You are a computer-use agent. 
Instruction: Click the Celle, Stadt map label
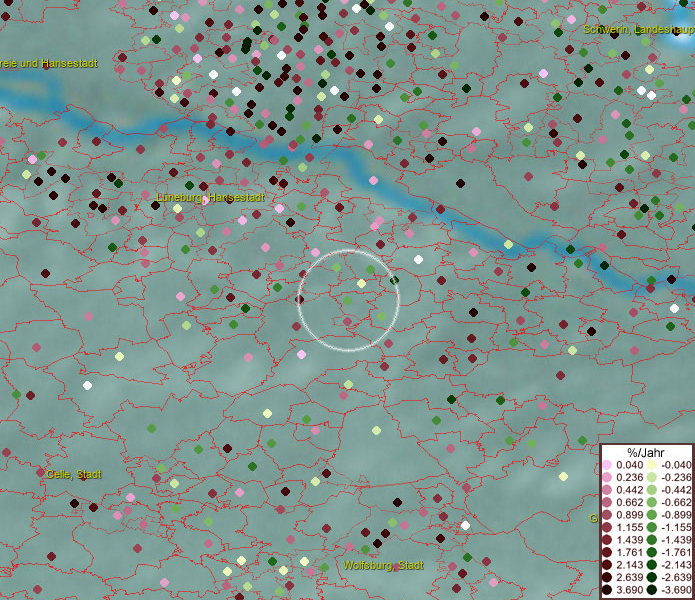[x=74, y=474]
